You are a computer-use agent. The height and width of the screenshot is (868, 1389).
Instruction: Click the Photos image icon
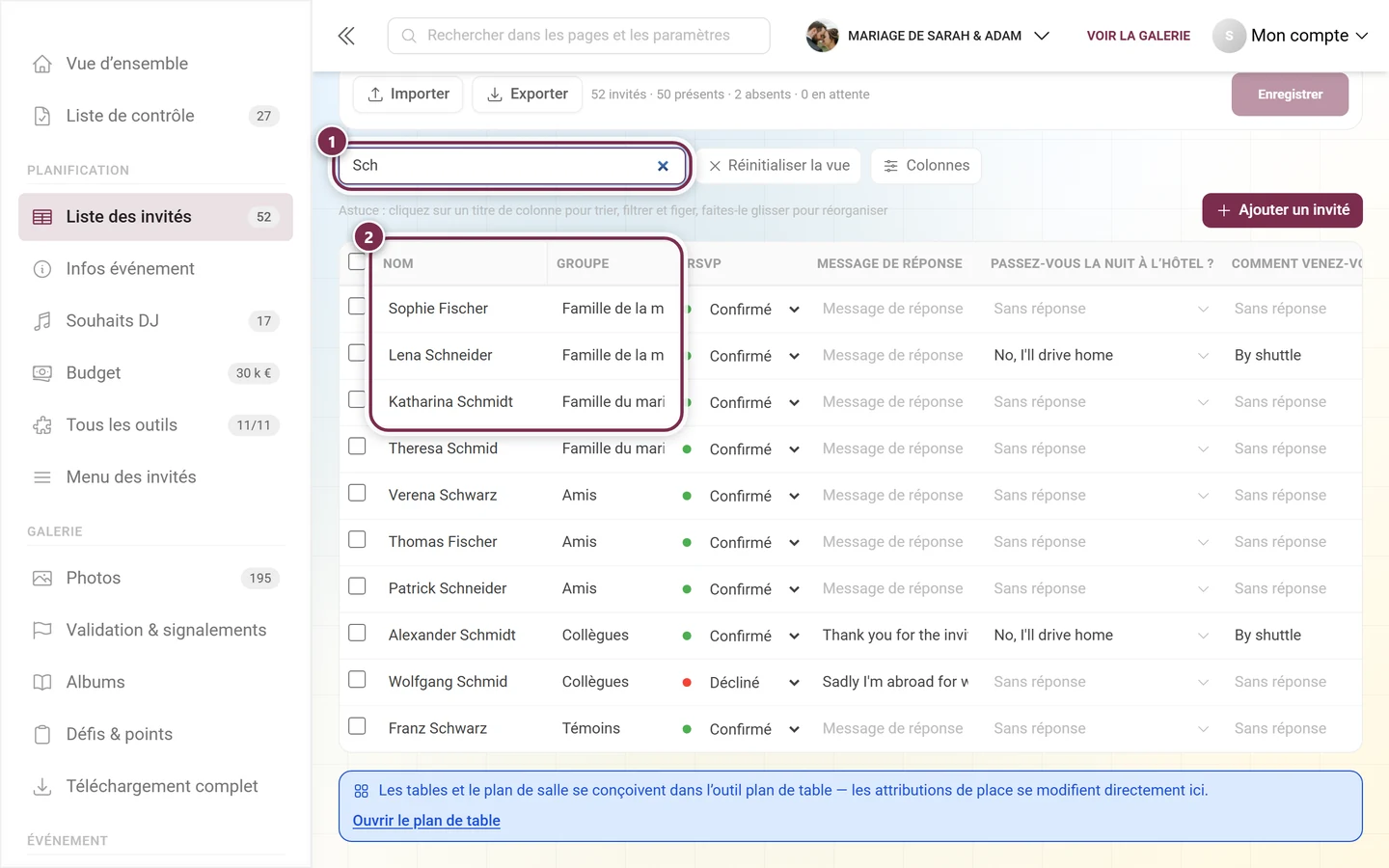[x=42, y=579]
